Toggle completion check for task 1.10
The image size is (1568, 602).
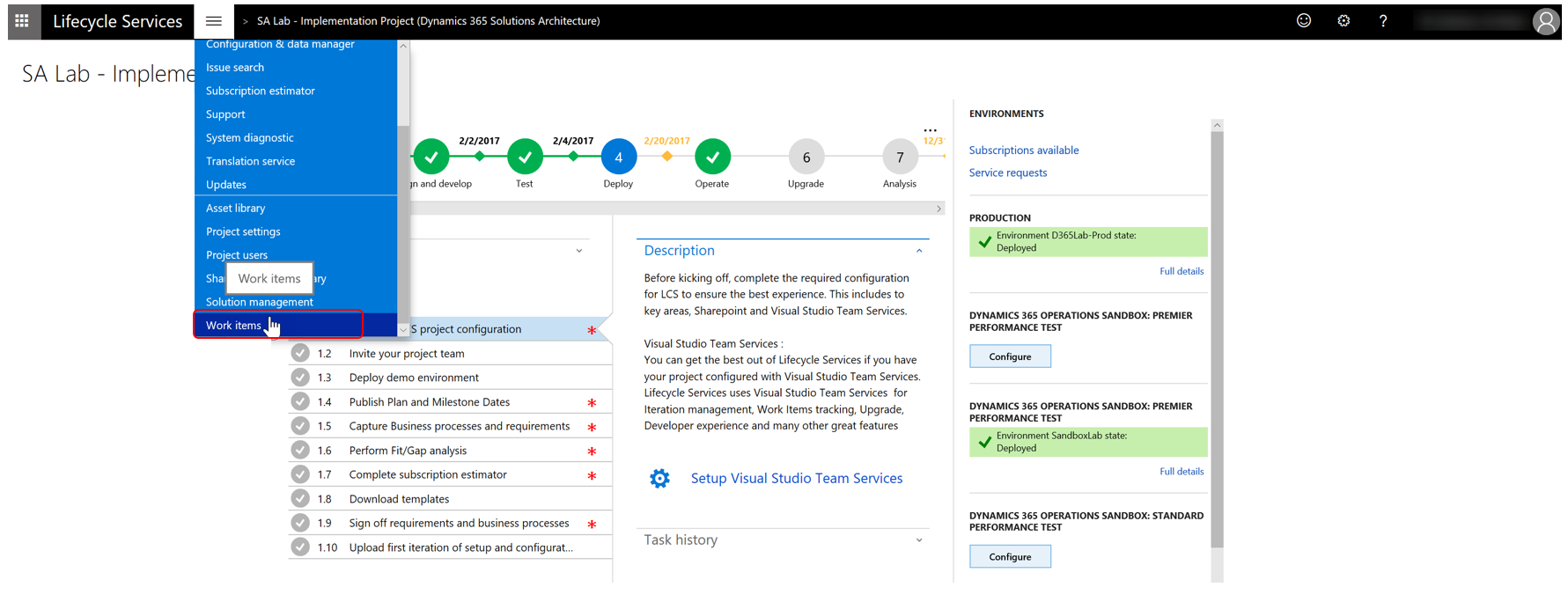click(x=300, y=547)
